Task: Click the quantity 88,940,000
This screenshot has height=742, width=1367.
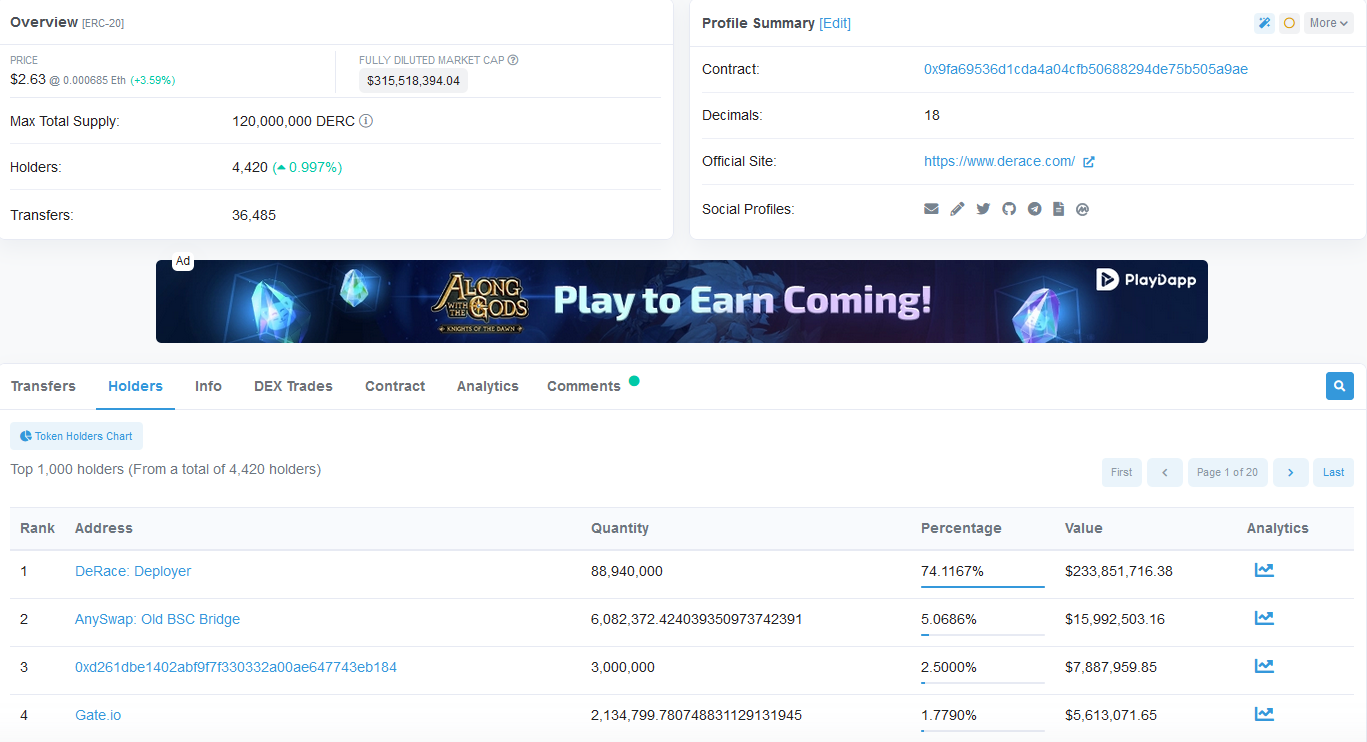Action: tap(627, 571)
